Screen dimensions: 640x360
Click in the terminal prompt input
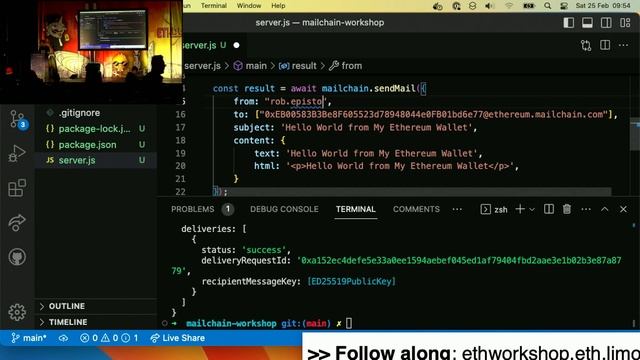[x=349, y=323]
